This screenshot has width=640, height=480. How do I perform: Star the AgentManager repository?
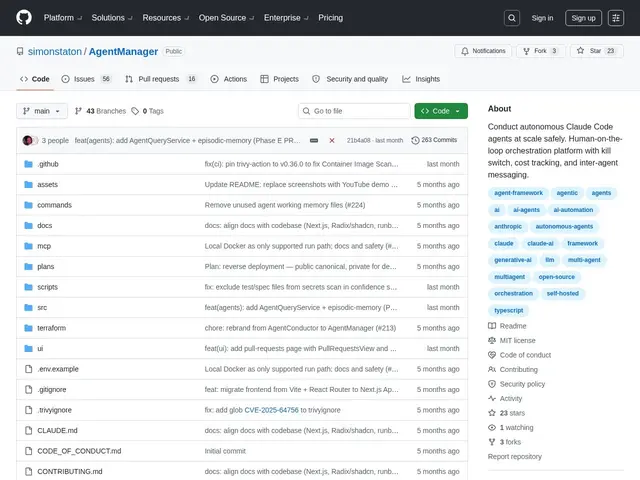[596, 51]
